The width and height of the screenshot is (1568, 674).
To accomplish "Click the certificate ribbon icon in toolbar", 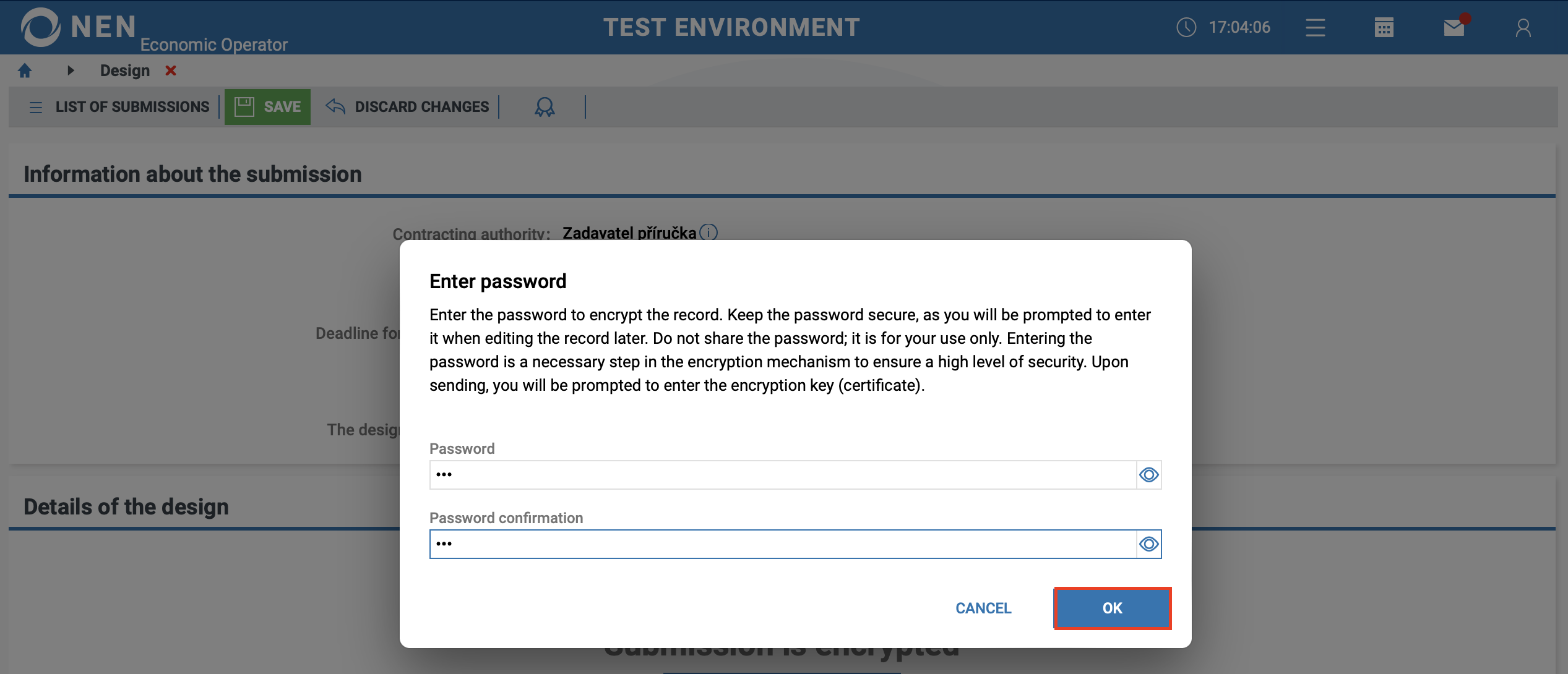I will (545, 107).
